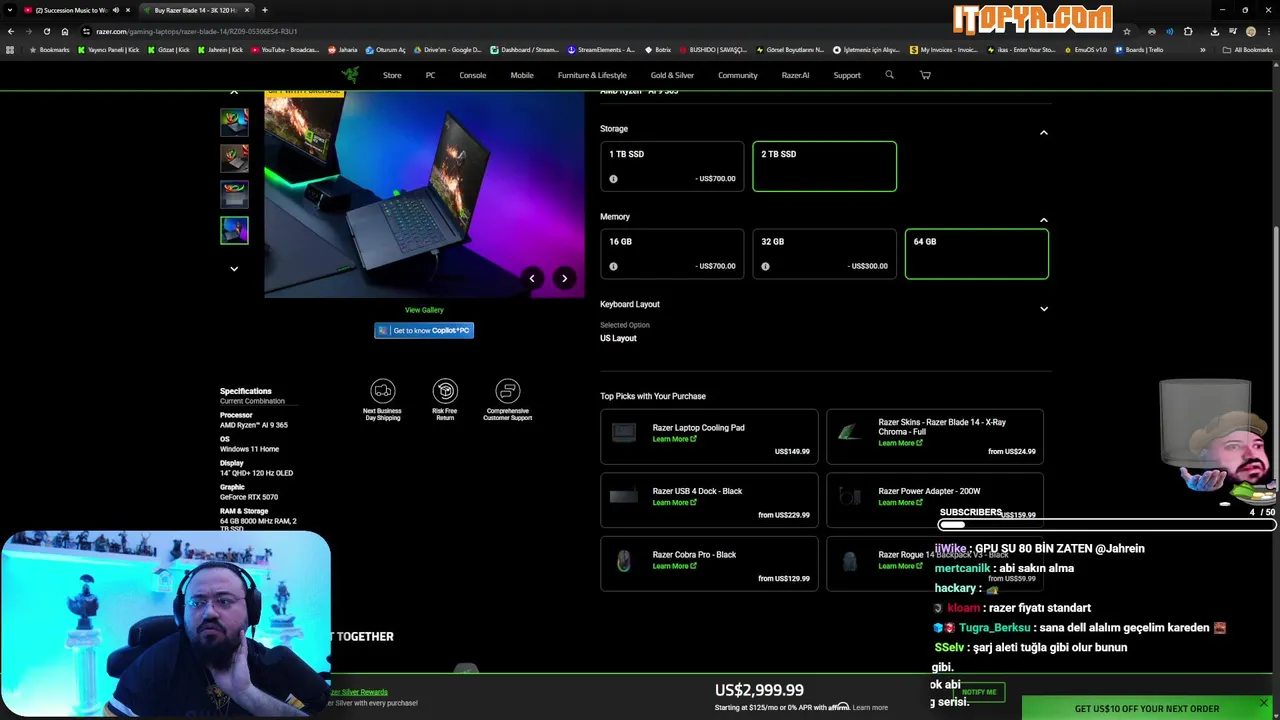Select the 2 TB SSD storage option
Viewport: 1280px width, 720px height.
pos(824,166)
